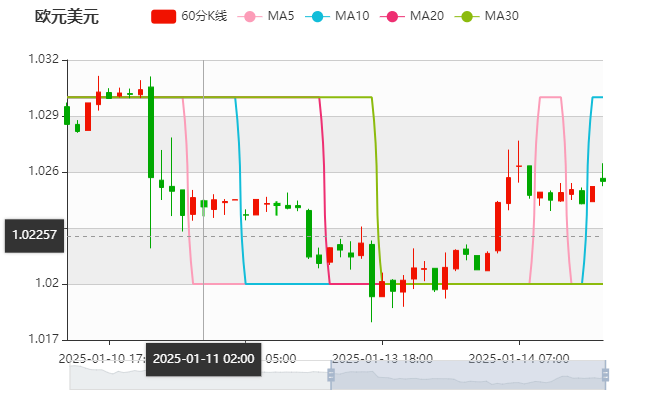Hide the MA5 series via its label
The height and width of the screenshot is (400, 670).
[x=281, y=17]
